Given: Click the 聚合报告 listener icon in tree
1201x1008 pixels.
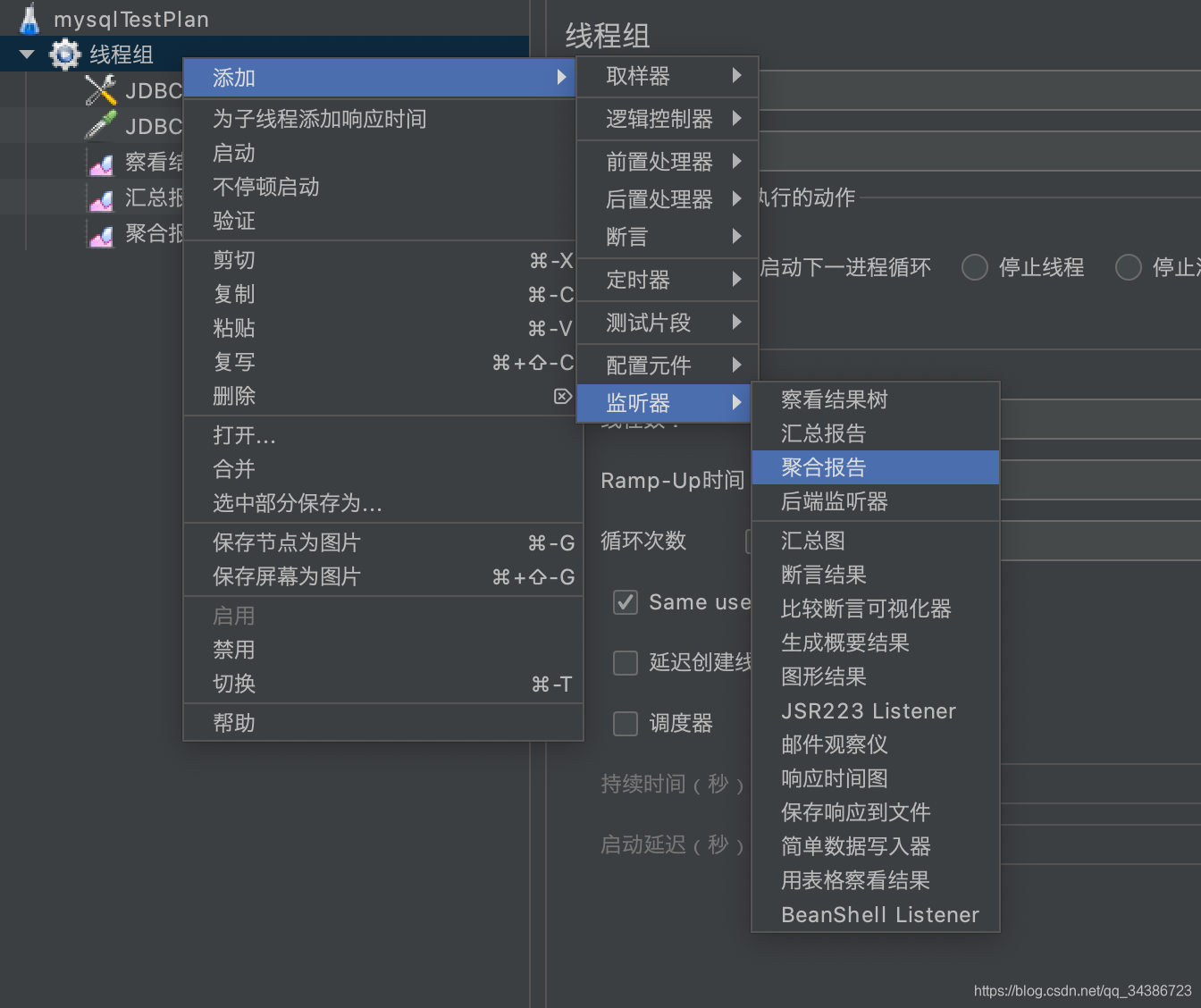Looking at the screenshot, I should (101, 234).
